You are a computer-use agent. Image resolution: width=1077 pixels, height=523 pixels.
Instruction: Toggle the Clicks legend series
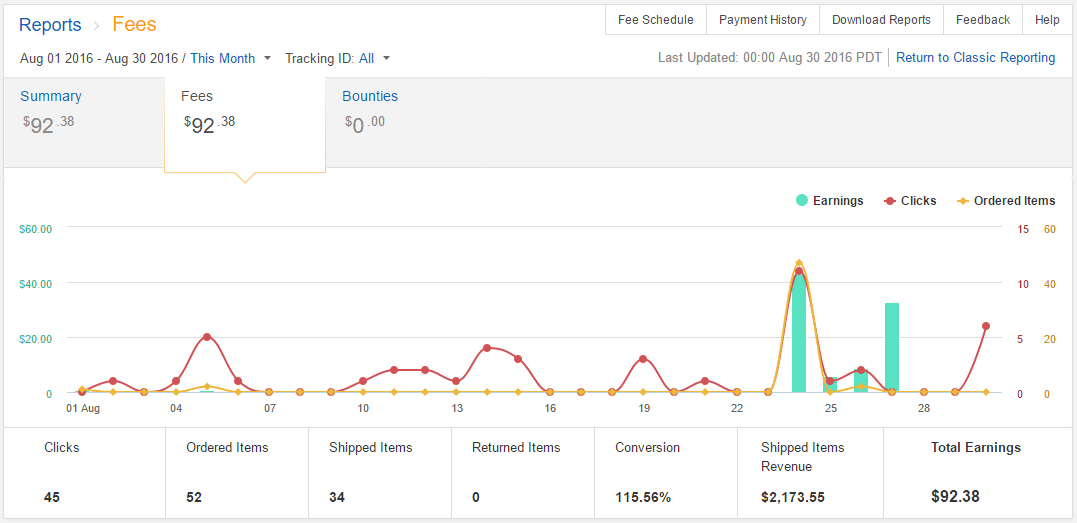[x=910, y=201]
